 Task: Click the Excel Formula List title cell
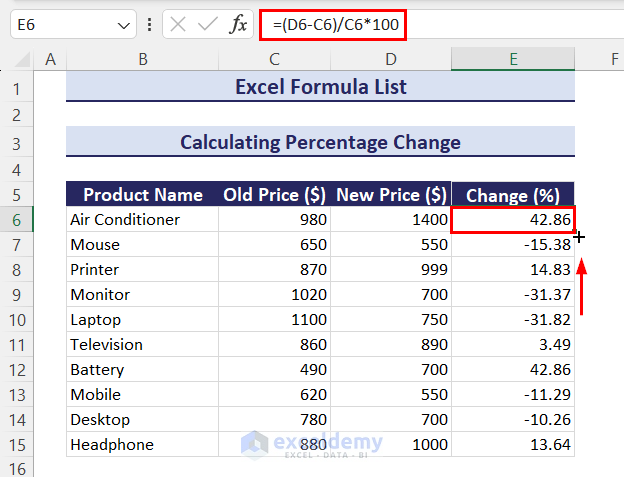click(320, 87)
